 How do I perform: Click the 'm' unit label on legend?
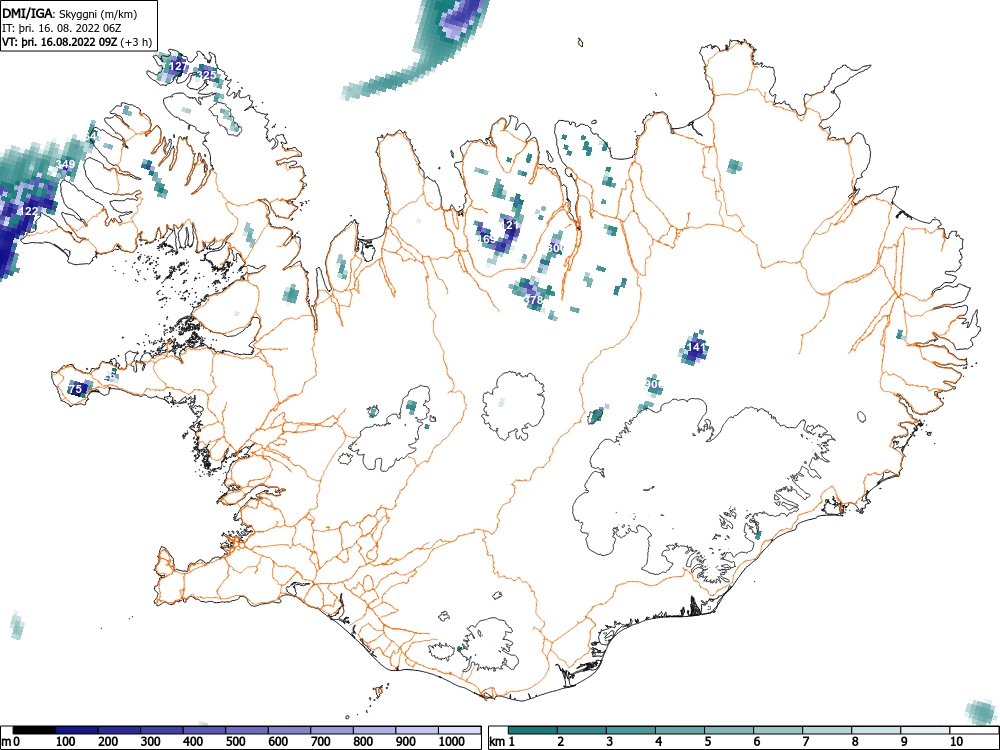pyautogui.click(x=6, y=742)
